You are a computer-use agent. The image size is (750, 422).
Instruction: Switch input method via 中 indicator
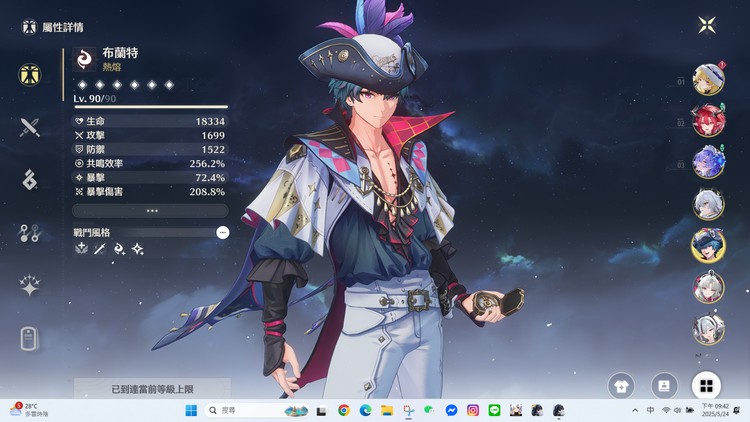[x=651, y=411]
